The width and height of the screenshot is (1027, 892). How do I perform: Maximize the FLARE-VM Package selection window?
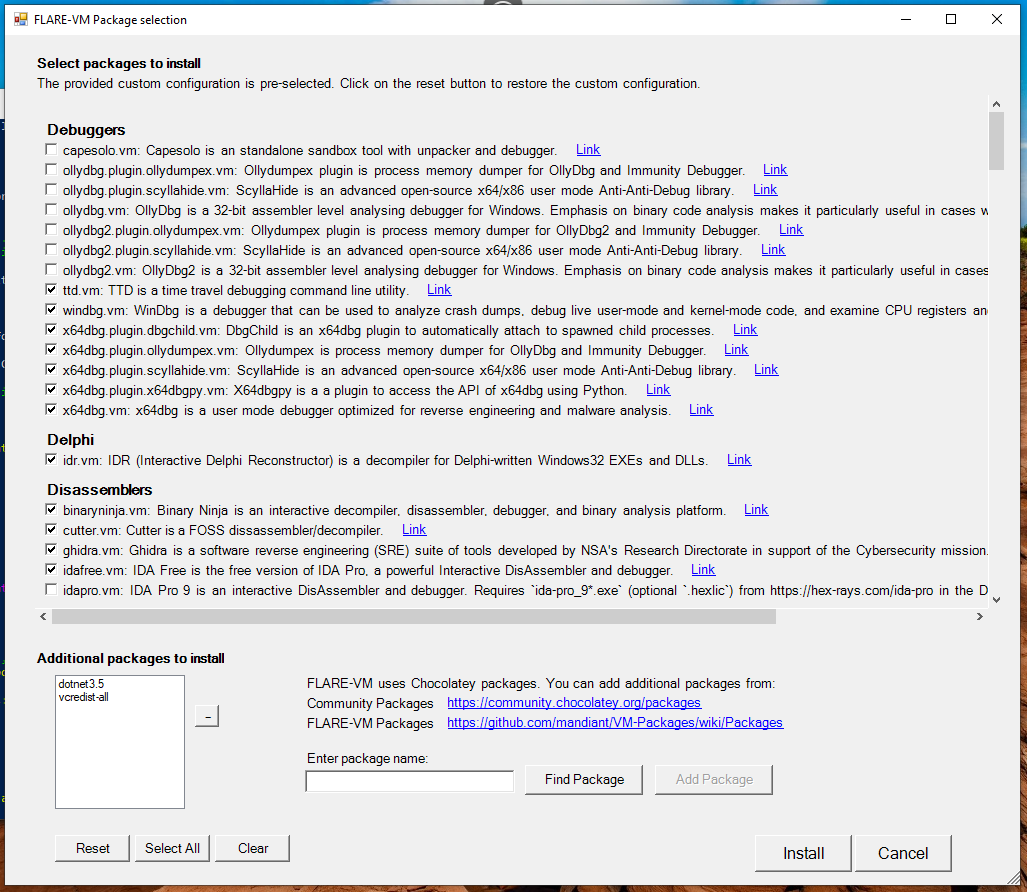951,19
